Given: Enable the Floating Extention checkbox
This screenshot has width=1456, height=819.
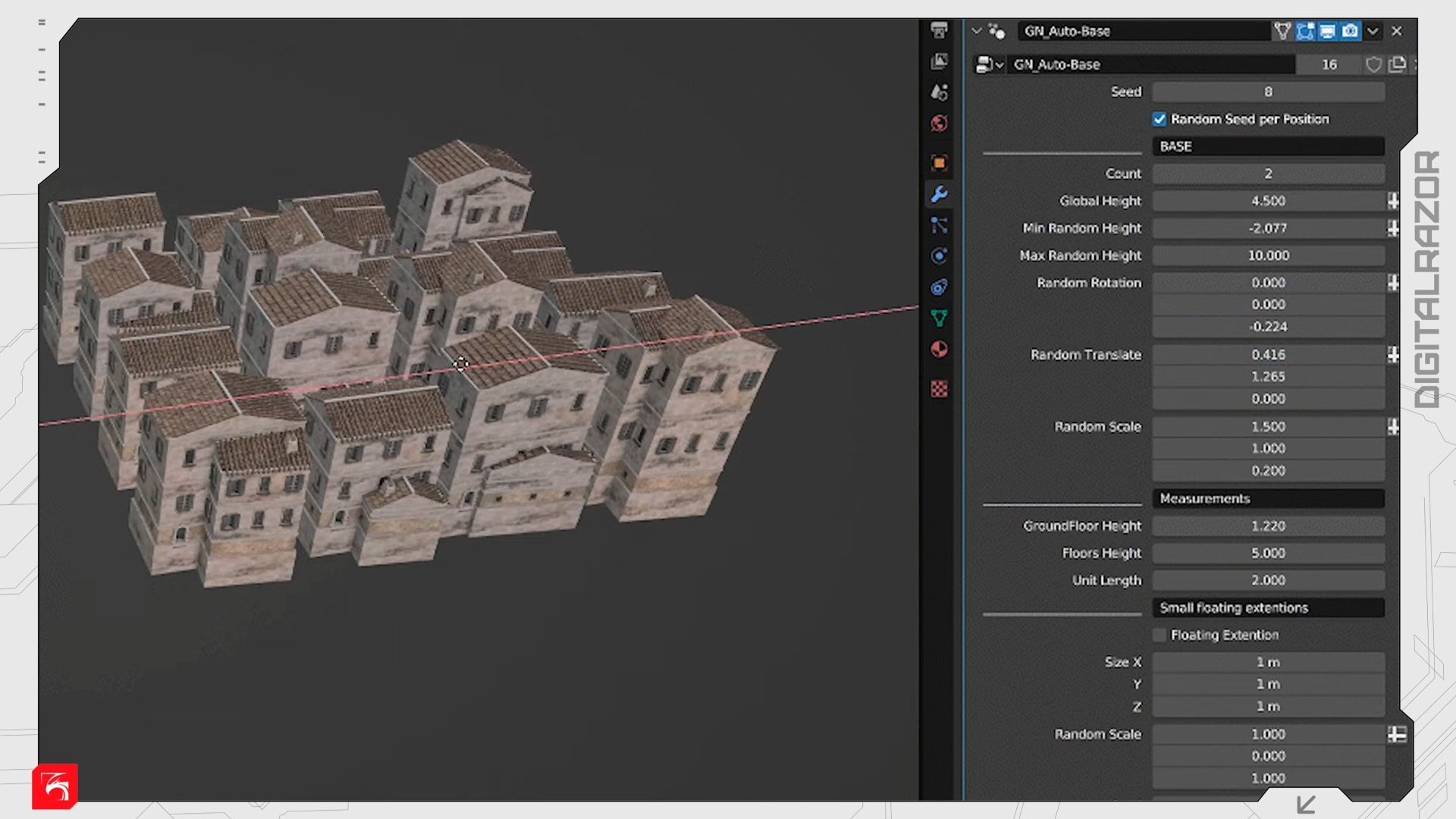Looking at the screenshot, I should [x=1159, y=635].
